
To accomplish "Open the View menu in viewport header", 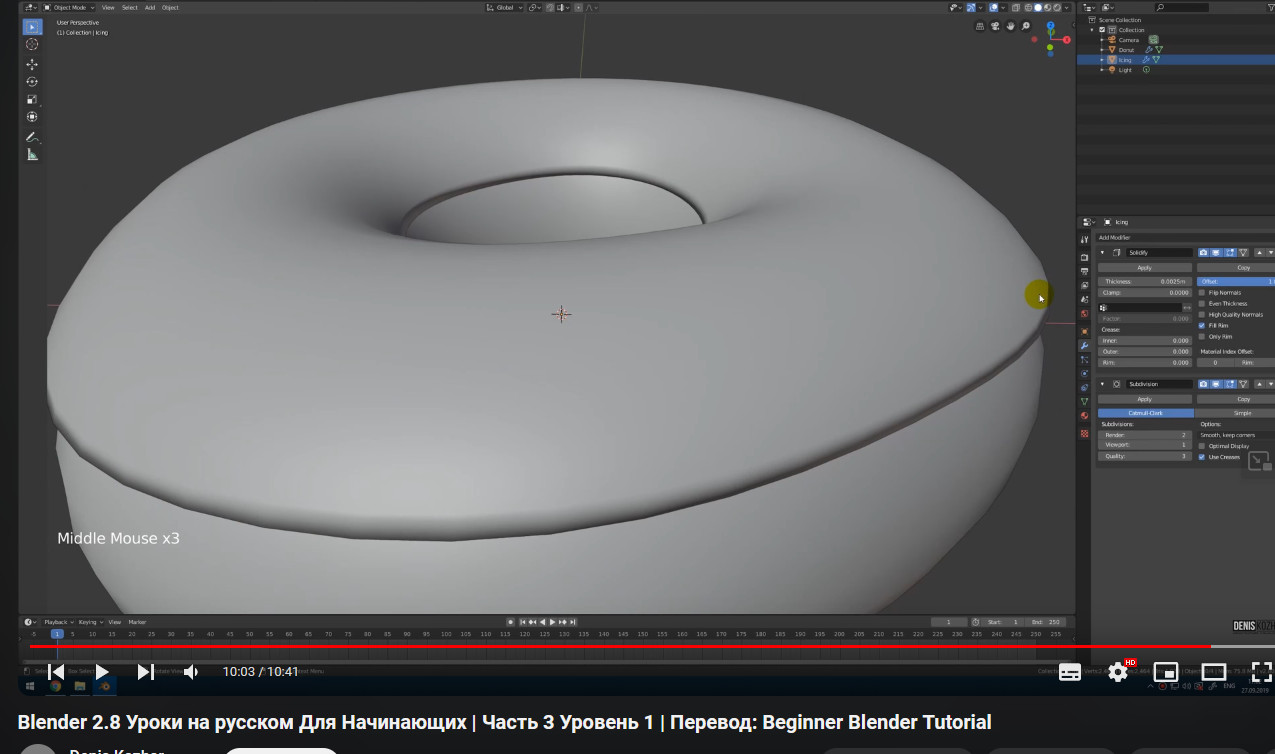I will 107,7.
